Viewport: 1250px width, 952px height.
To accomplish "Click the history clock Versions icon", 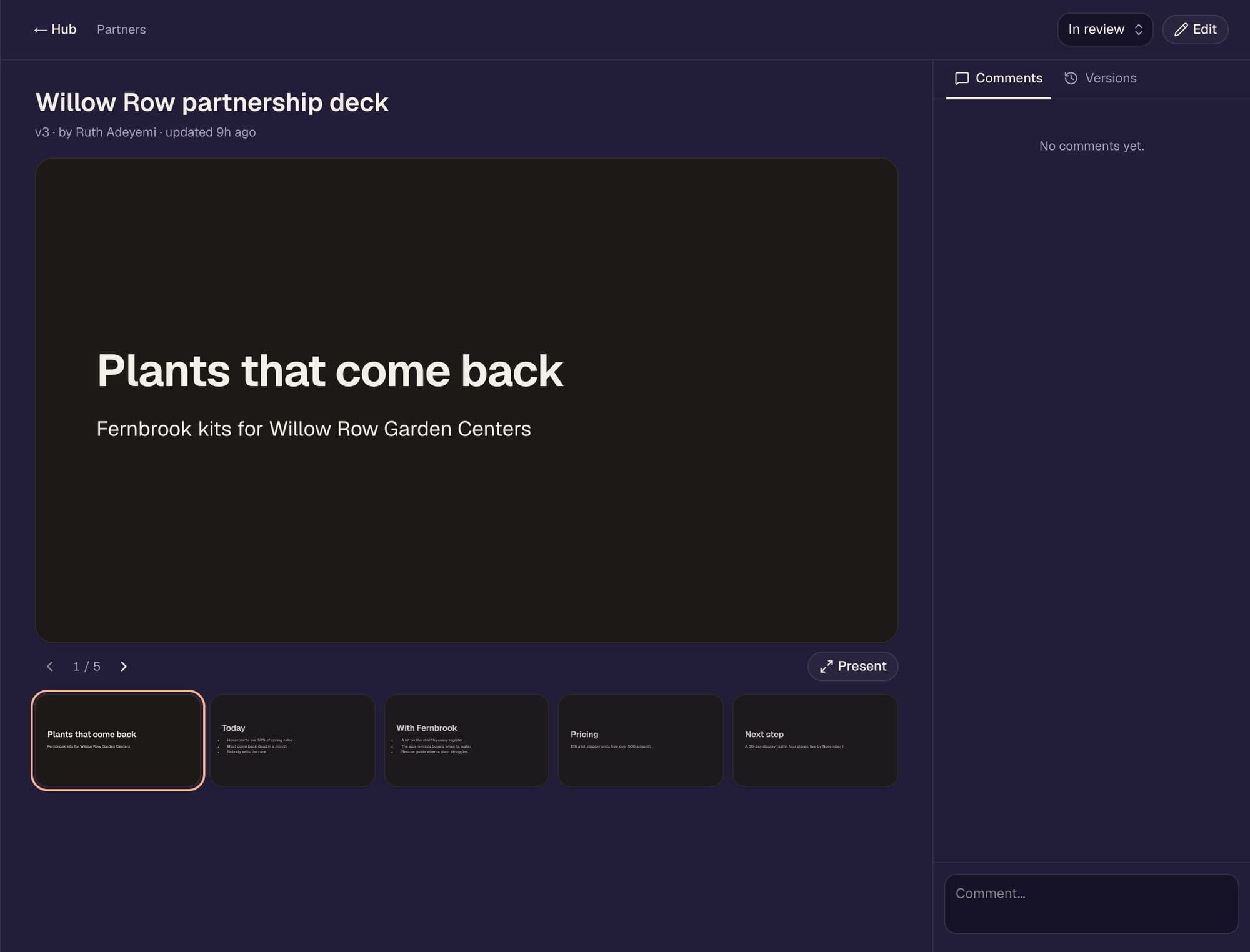I will click(1071, 78).
